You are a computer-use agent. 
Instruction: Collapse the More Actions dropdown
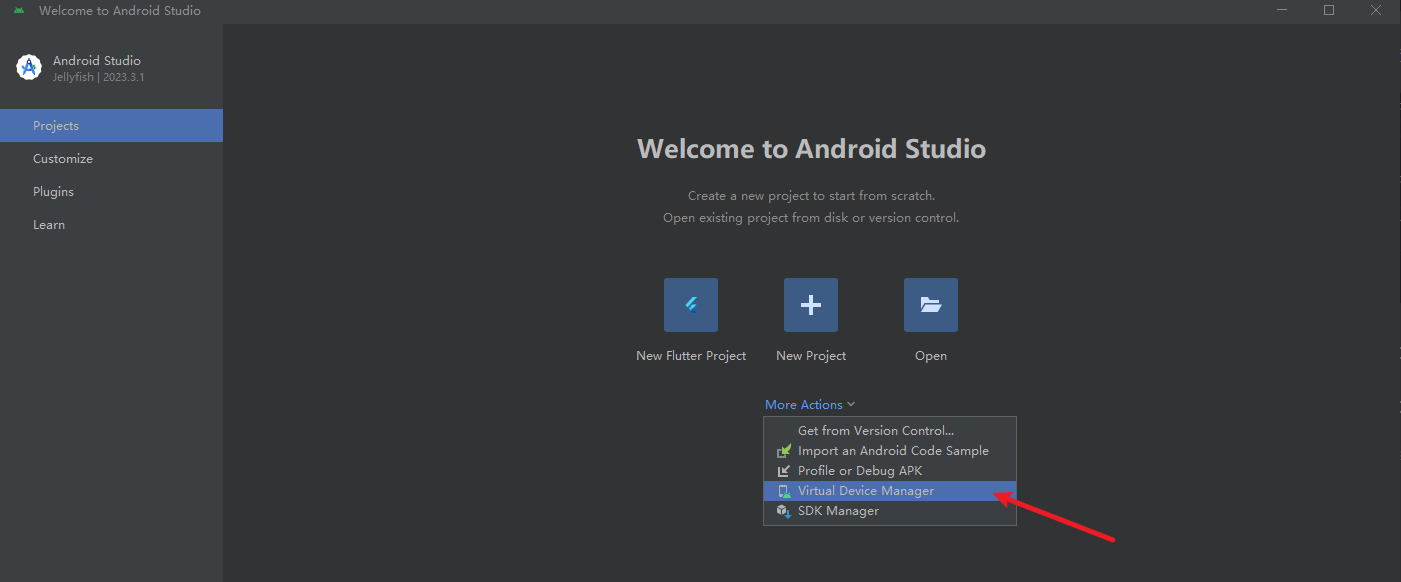coord(803,405)
